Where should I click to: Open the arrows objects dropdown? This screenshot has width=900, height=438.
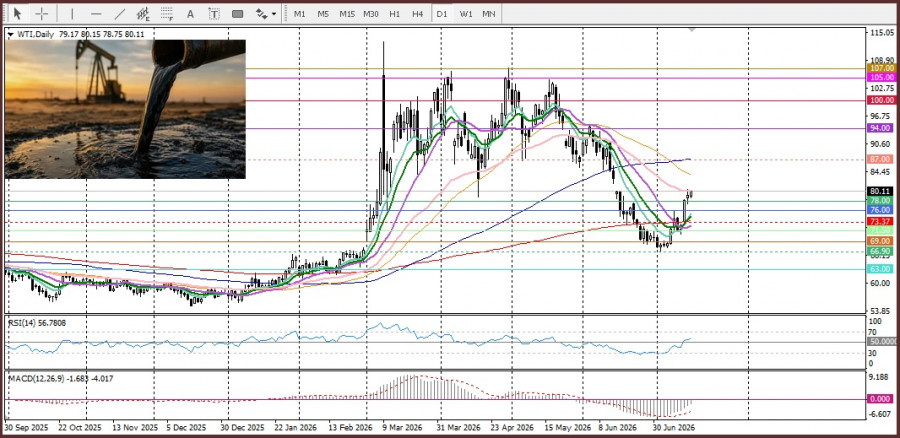pyautogui.click(x=266, y=13)
